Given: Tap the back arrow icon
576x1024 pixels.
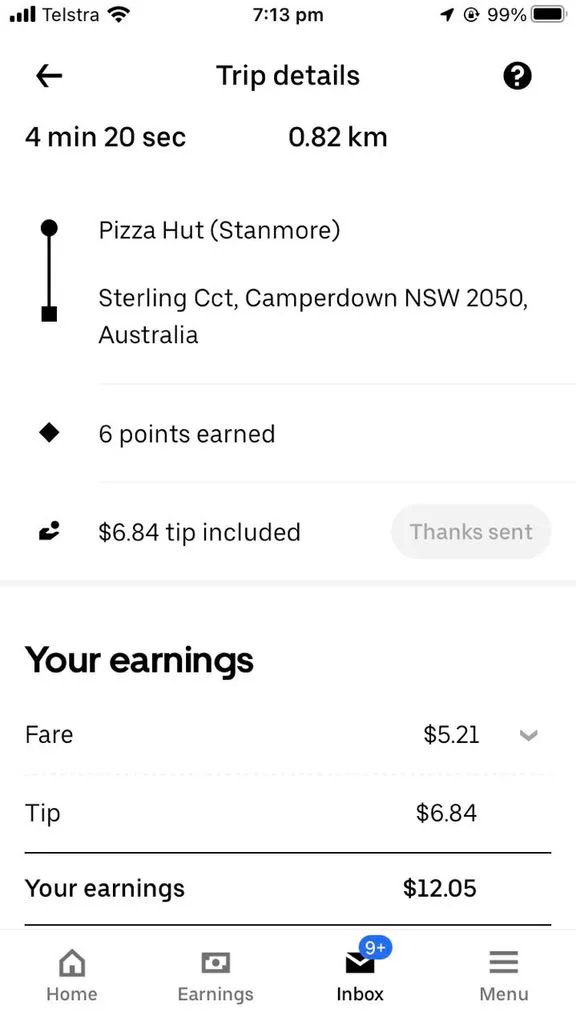Looking at the screenshot, I should point(49,76).
